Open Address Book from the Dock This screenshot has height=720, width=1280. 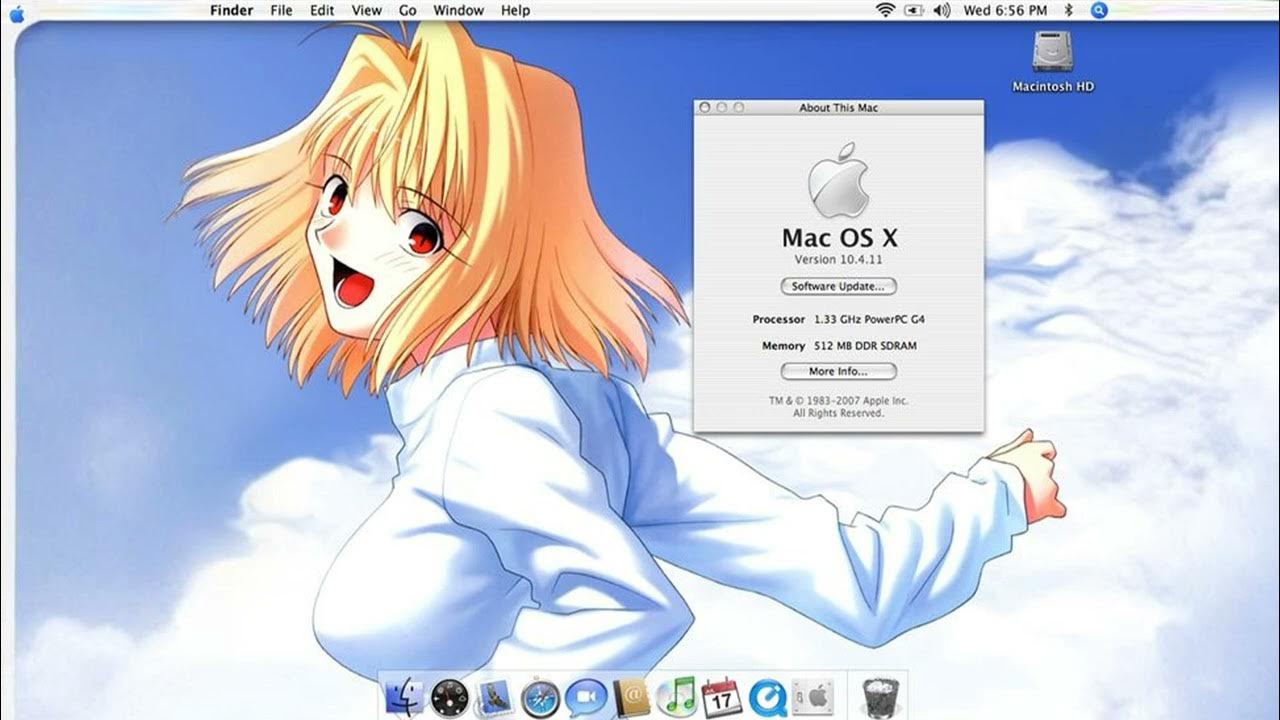(x=632, y=697)
